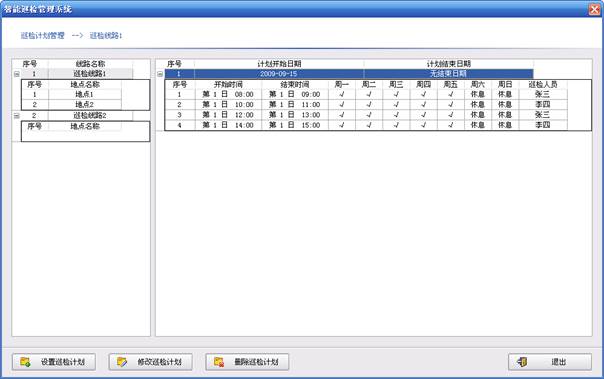This screenshot has height=379, width=604.
Task: Click 周六 休息 cell in the 08:00 row
Action: click(x=478, y=94)
